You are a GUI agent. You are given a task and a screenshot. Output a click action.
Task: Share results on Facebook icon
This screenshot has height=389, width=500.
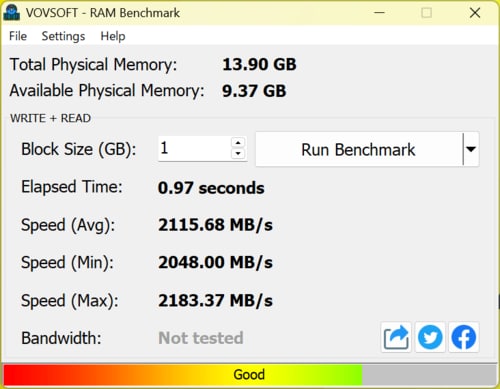464,337
